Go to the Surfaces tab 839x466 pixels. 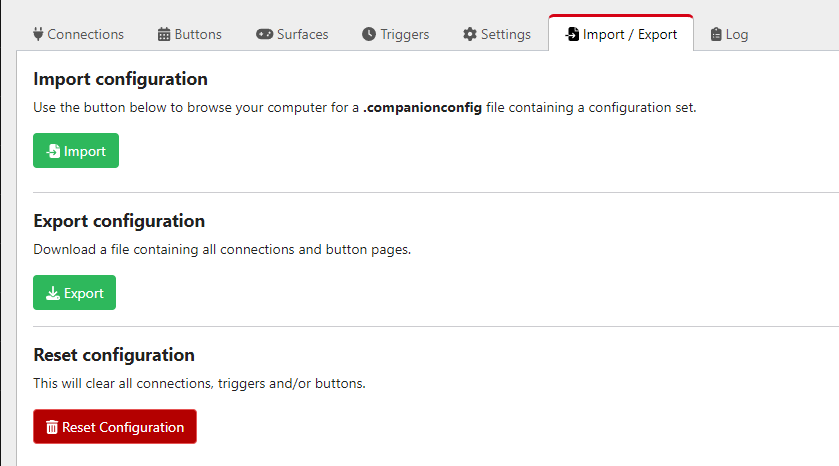(292, 34)
